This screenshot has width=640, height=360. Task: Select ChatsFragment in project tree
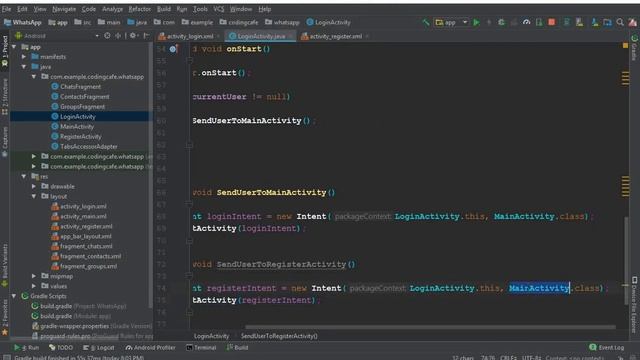[x=80, y=87]
